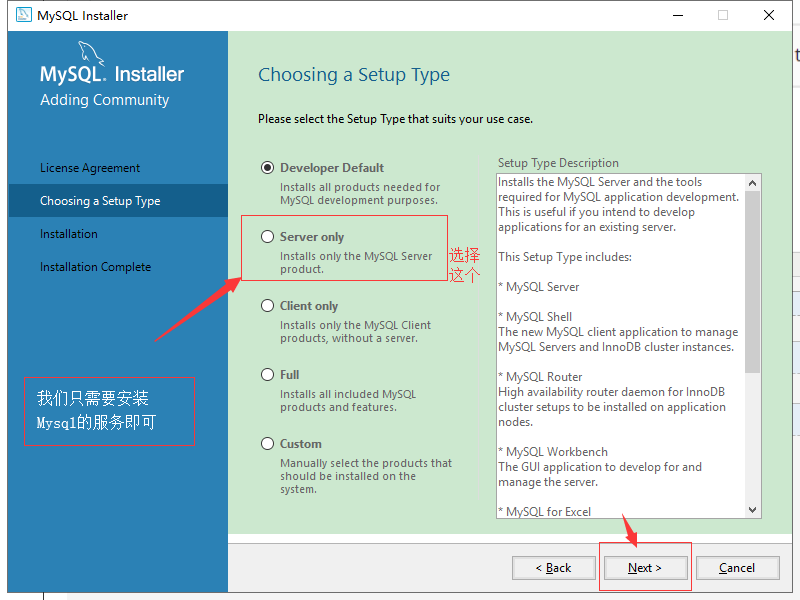
Task: Open License Agreement step in sidebar
Action: (90, 168)
